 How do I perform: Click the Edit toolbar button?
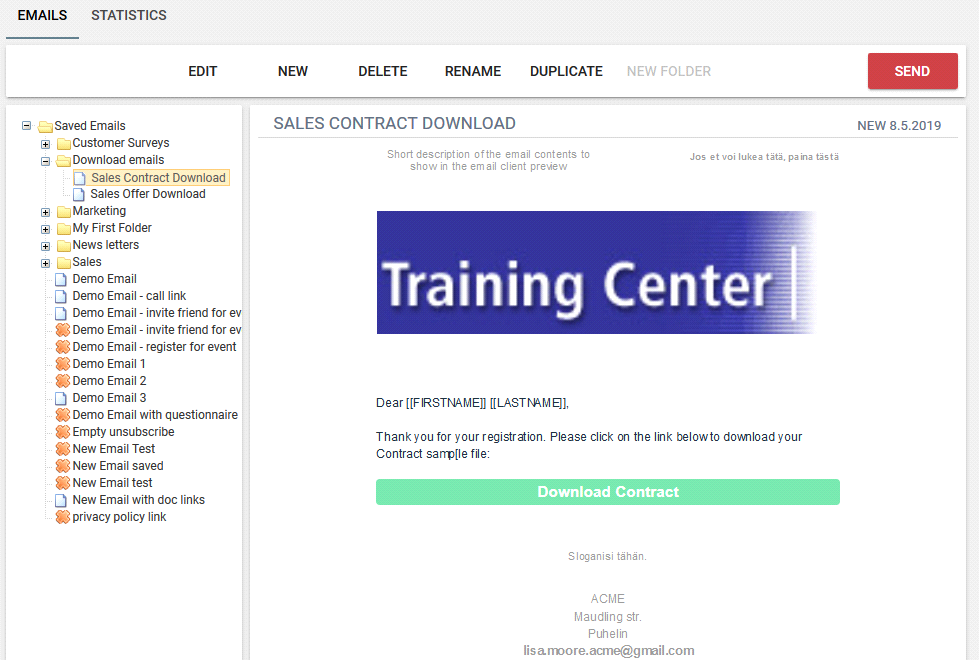pos(203,71)
